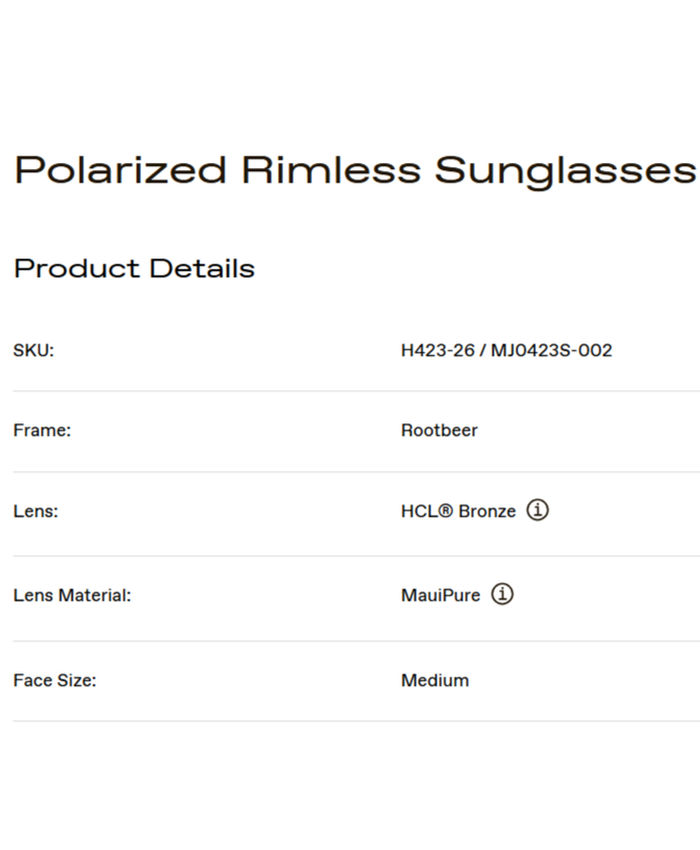The image size is (700, 850).
Task: Click the word Bronze in the lens row
Action: (487, 511)
